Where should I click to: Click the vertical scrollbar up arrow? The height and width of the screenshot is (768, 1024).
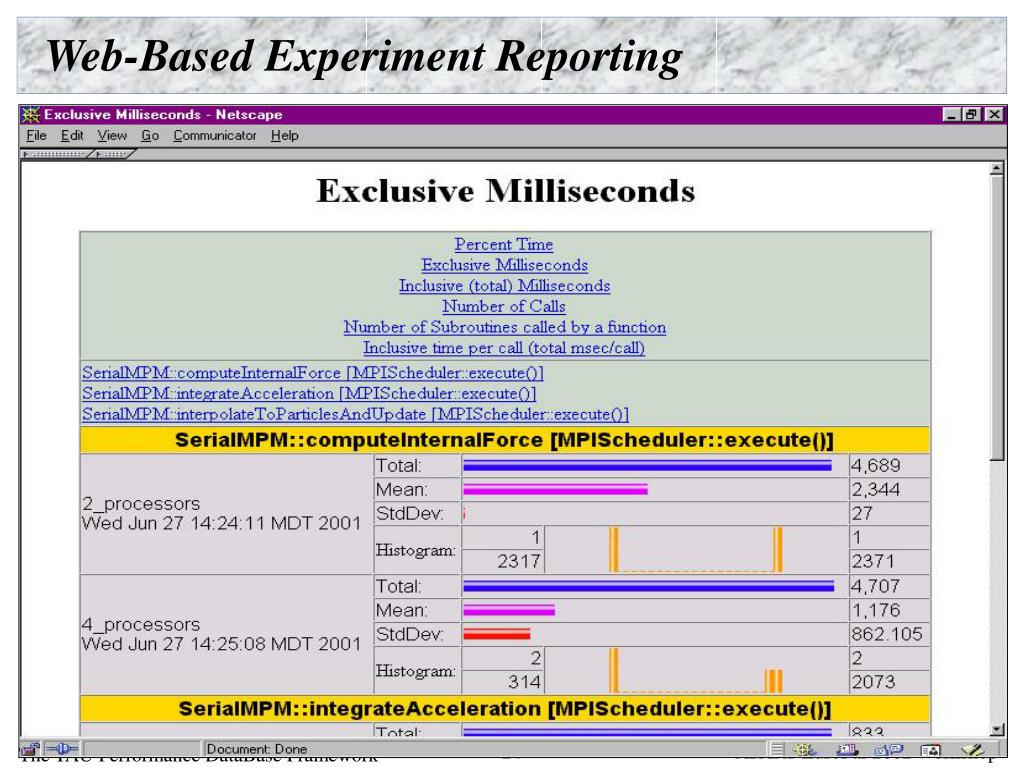(x=997, y=169)
